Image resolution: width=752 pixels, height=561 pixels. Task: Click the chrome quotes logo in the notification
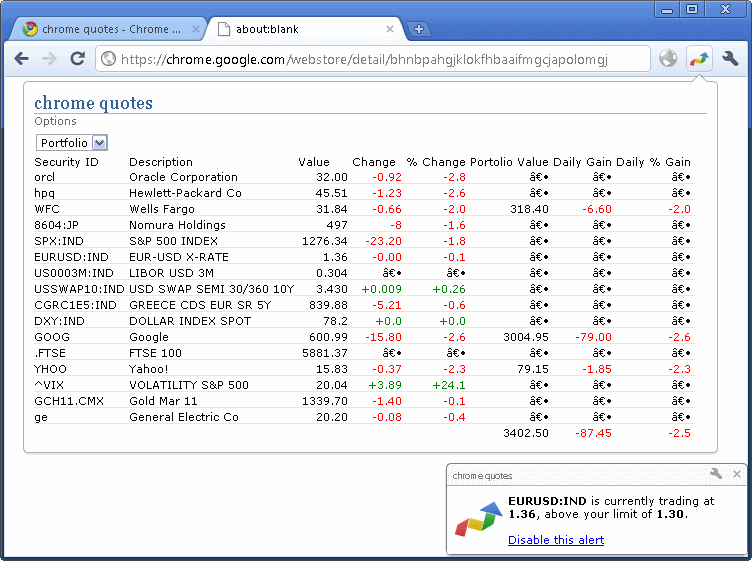[x=479, y=520]
